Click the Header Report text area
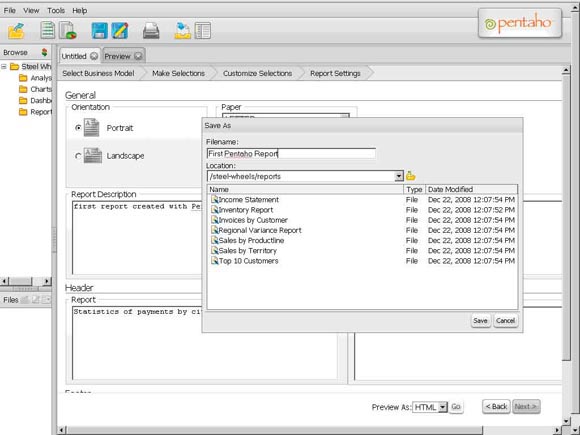This screenshot has width=580, height=435. (205, 343)
